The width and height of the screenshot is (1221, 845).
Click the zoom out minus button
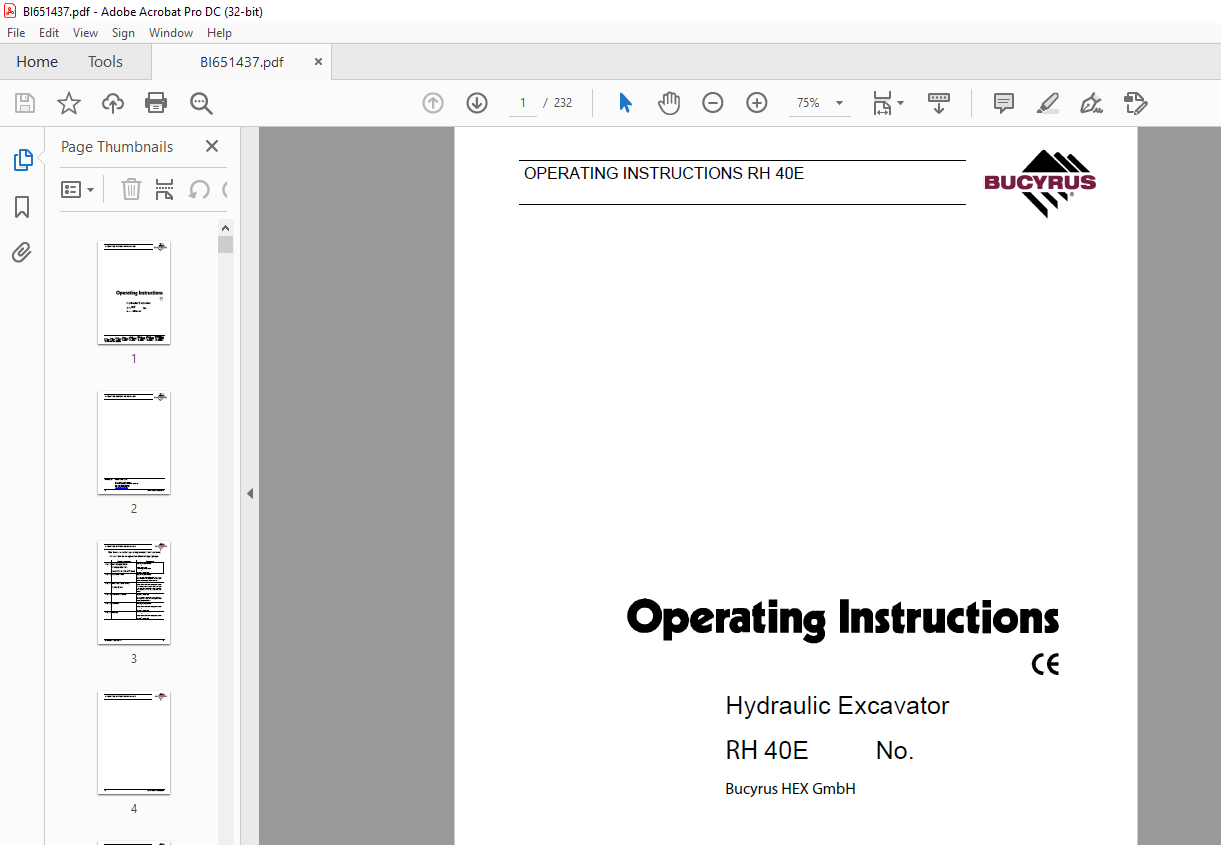tap(712, 103)
